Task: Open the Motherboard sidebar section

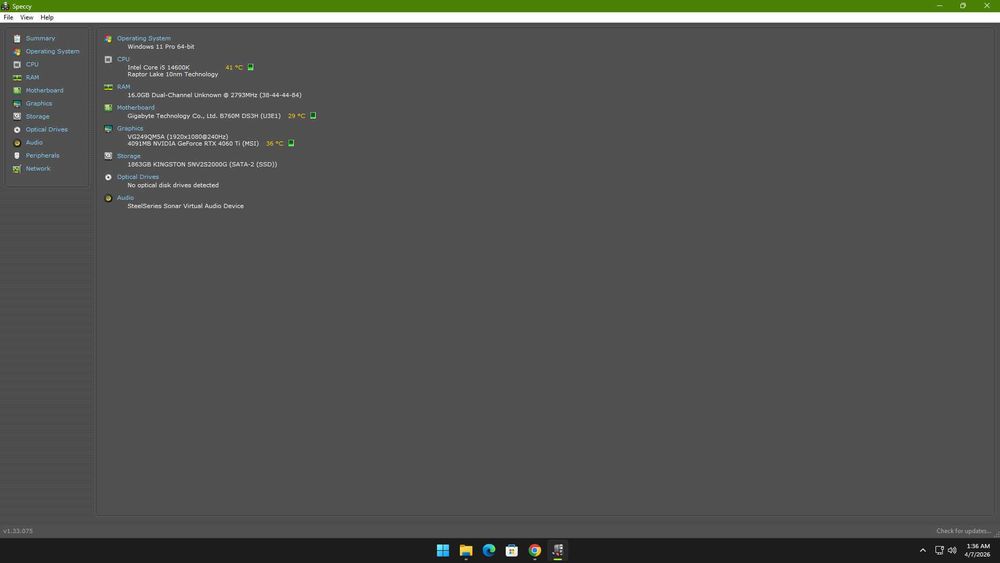Action: click(x=44, y=91)
